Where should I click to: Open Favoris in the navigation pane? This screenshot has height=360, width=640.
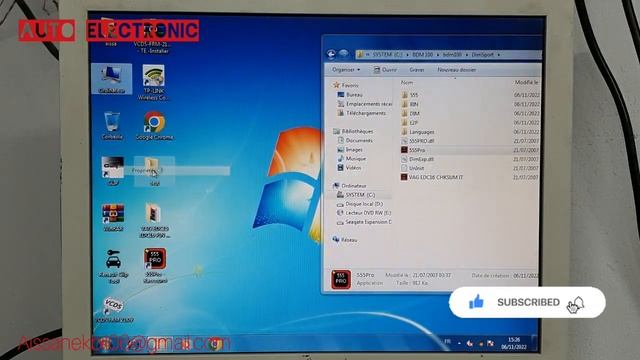coord(346,85)
